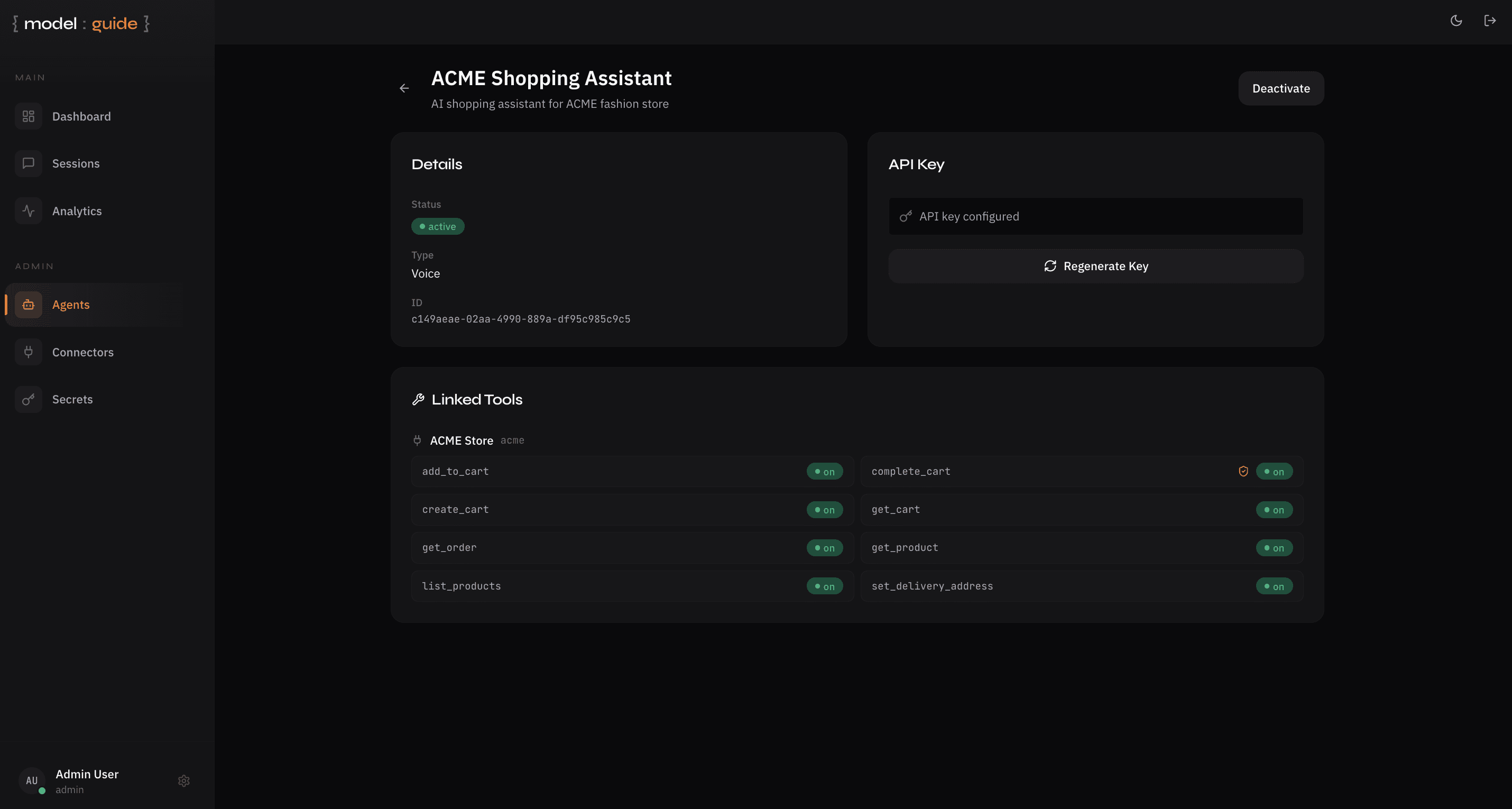Viewport: 1512px width, 809px height.
Task: Click the AU user avatar
Action: (x=32, y=780)
